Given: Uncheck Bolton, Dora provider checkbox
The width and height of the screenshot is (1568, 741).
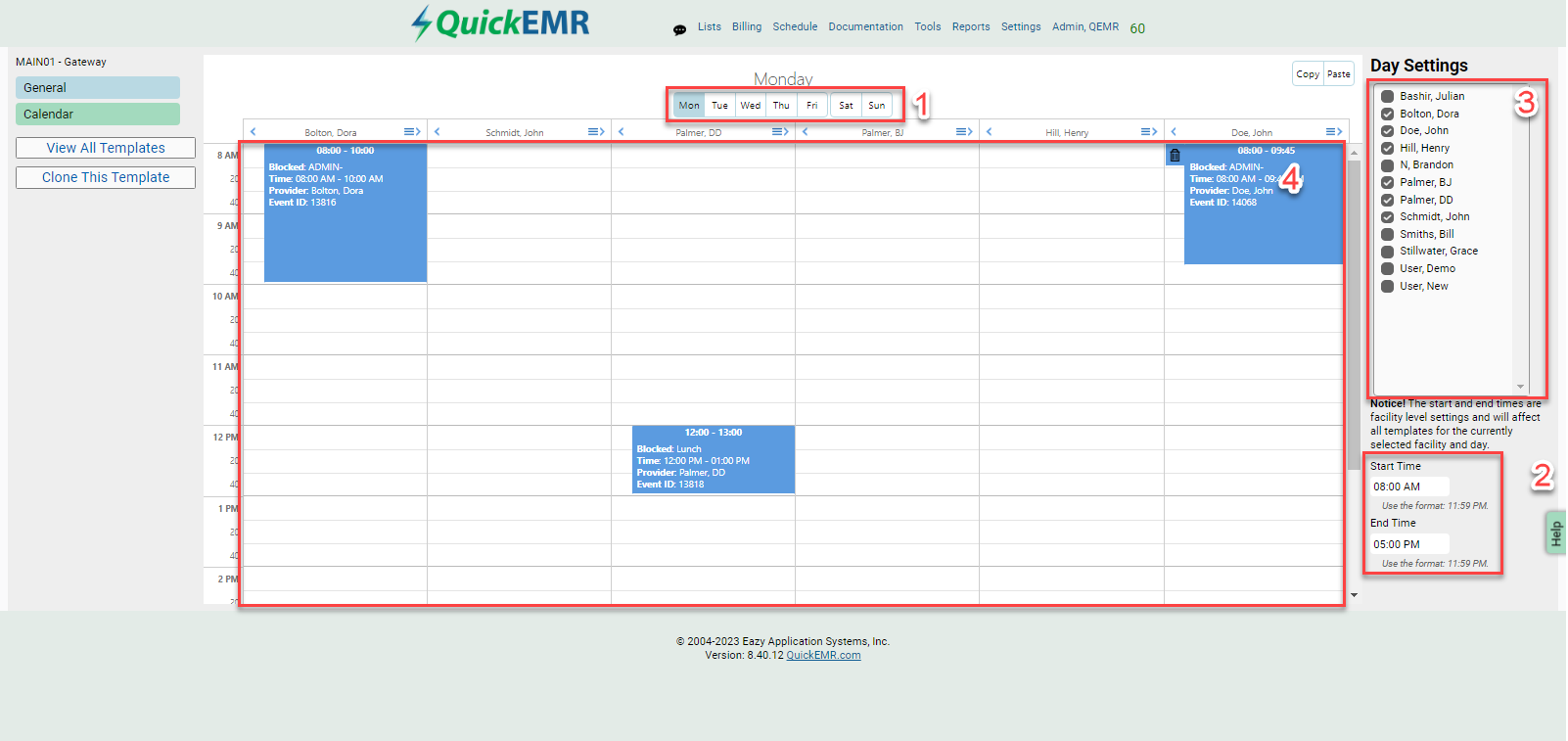Looking at the screenshot, I should pos(1387,114).
